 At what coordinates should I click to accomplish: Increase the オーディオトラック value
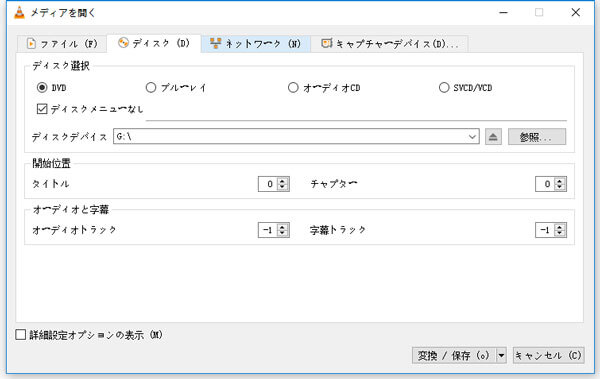pyautogui.click(x=282, y=227)
